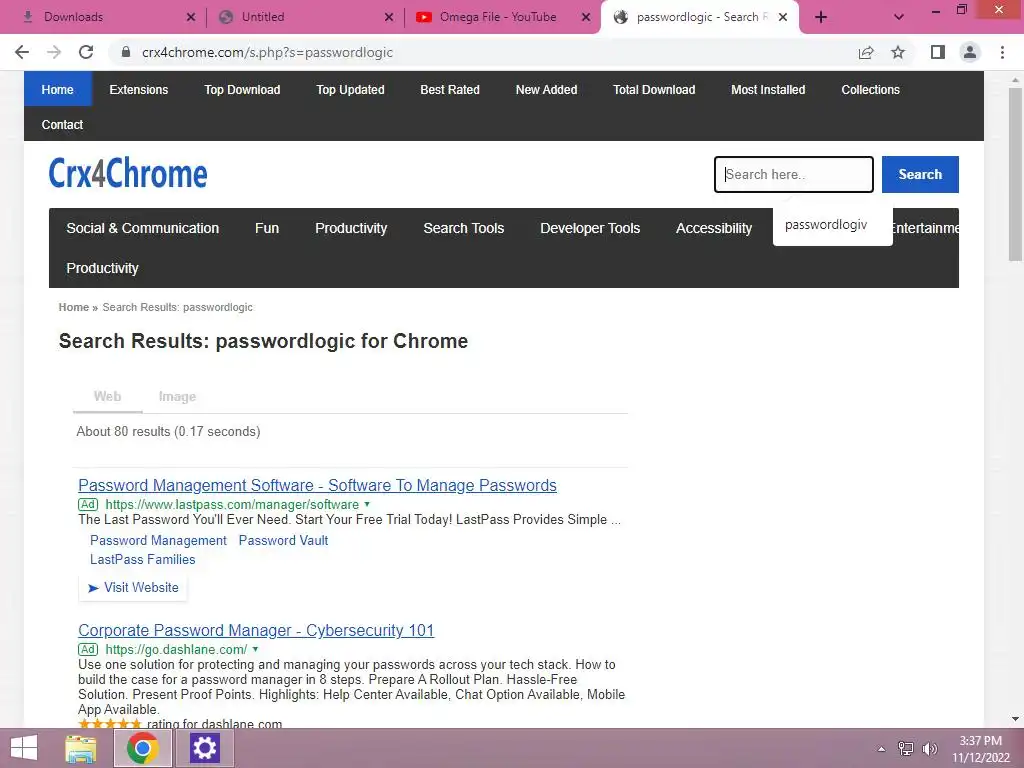Open Most Installed page
Viewport: 1024px width, 768px height.
768,89
